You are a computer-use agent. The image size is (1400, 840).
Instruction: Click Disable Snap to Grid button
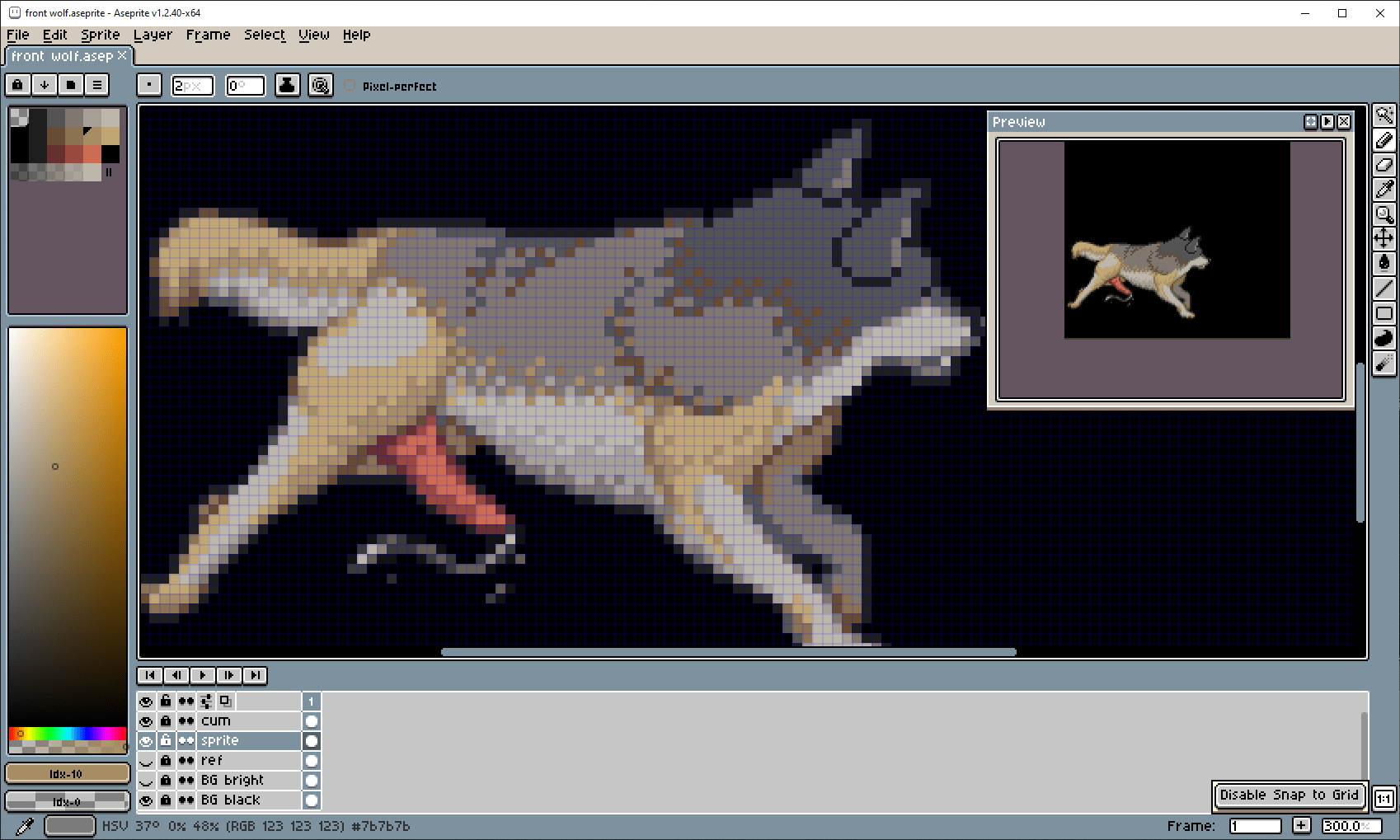point(1289,795)
